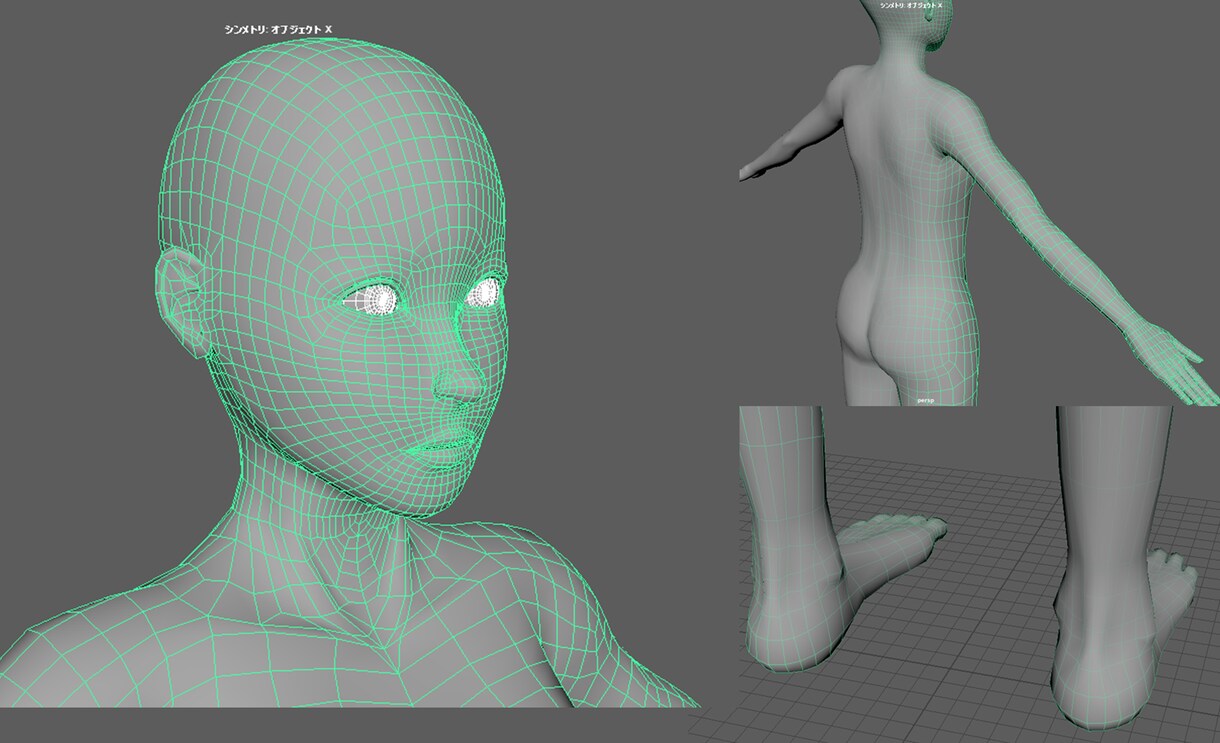Click the symmetry label in the back-view viewport

point(910,6)
